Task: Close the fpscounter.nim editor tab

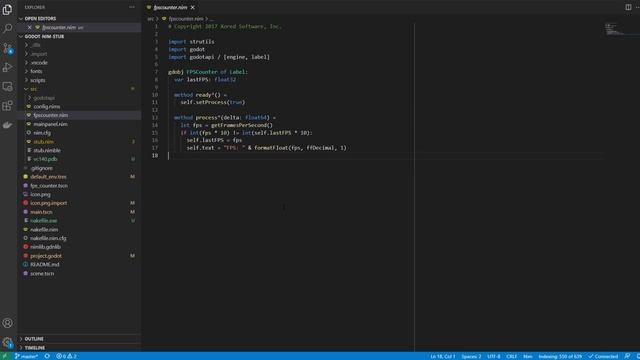Action: (x=193, y=7)
